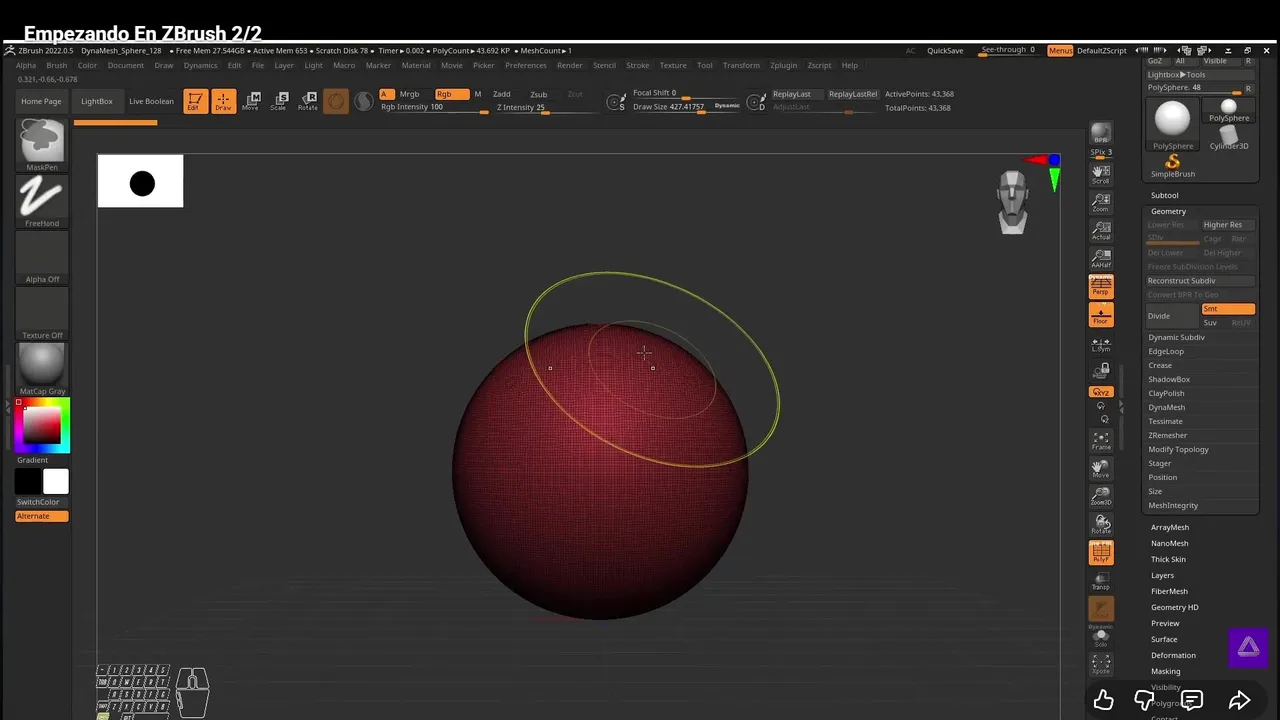This screenshot has height=720, width=1280.
Task: Toggle the Mrgb button
Action: [410, 94]
